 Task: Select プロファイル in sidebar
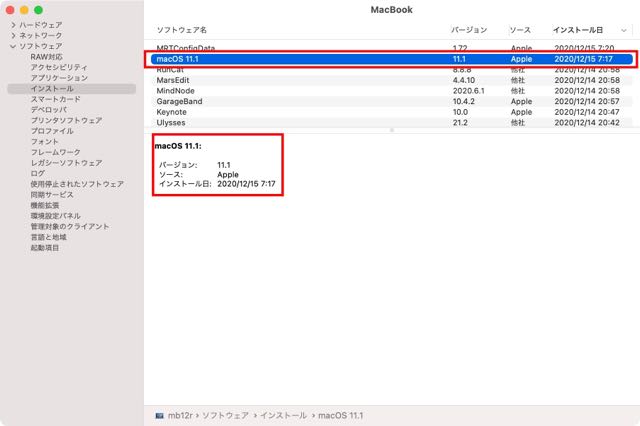pyautogui.click(x=52, y=131)
